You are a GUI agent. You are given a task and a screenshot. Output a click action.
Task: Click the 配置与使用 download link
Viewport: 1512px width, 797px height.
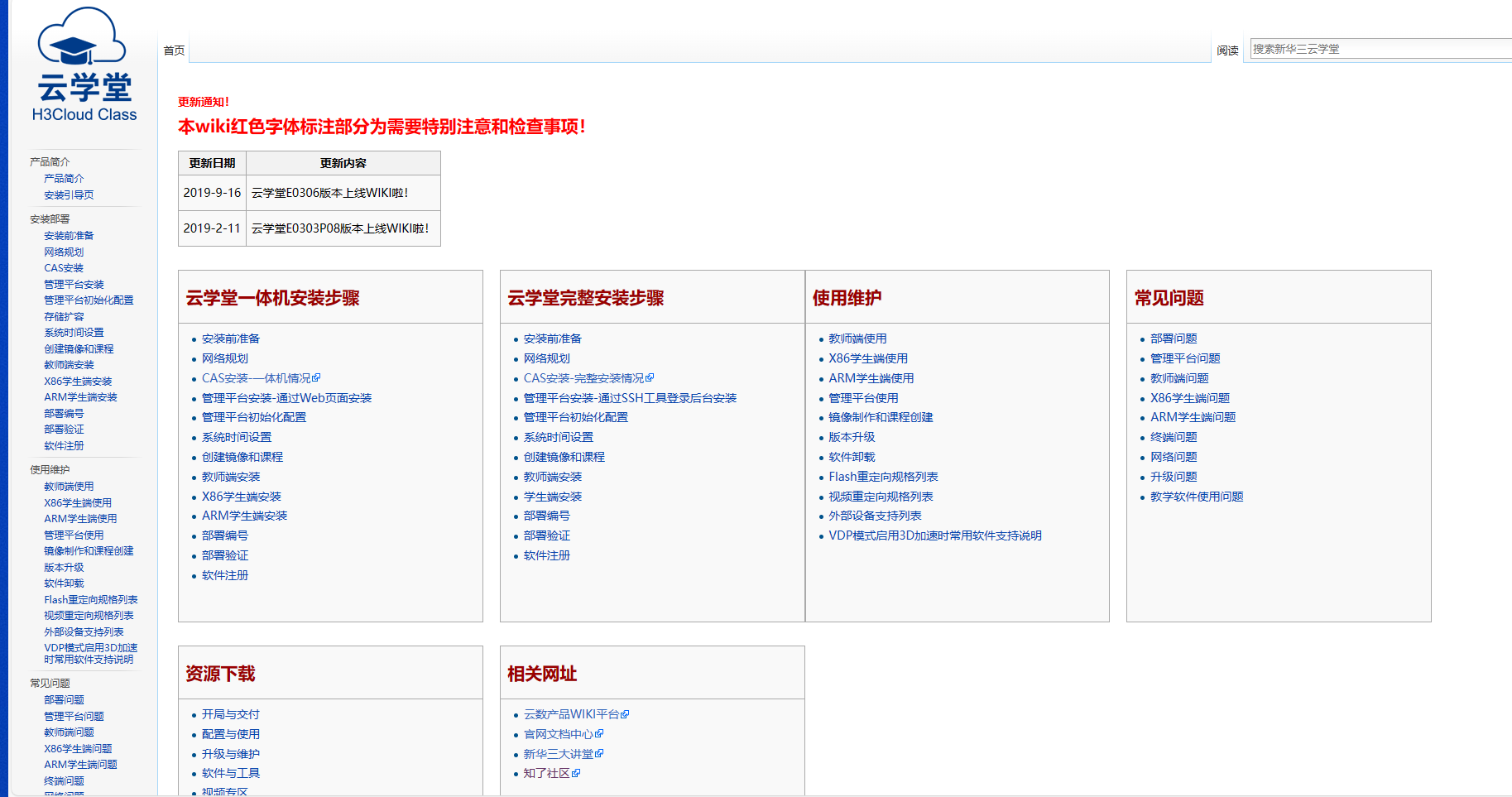231,734
